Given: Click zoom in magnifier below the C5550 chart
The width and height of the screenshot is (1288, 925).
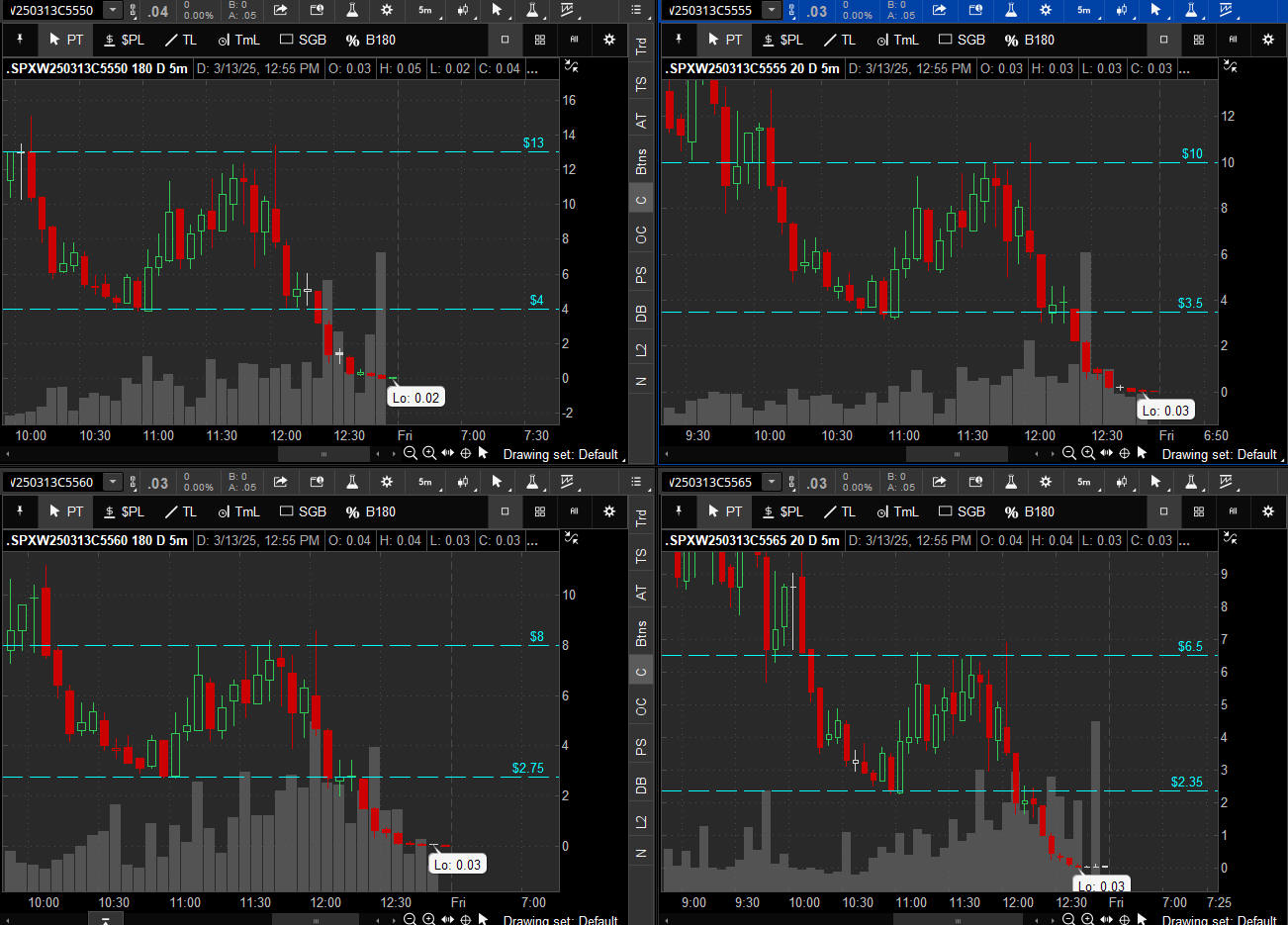Looking at the screenshot, I should 429,453.
